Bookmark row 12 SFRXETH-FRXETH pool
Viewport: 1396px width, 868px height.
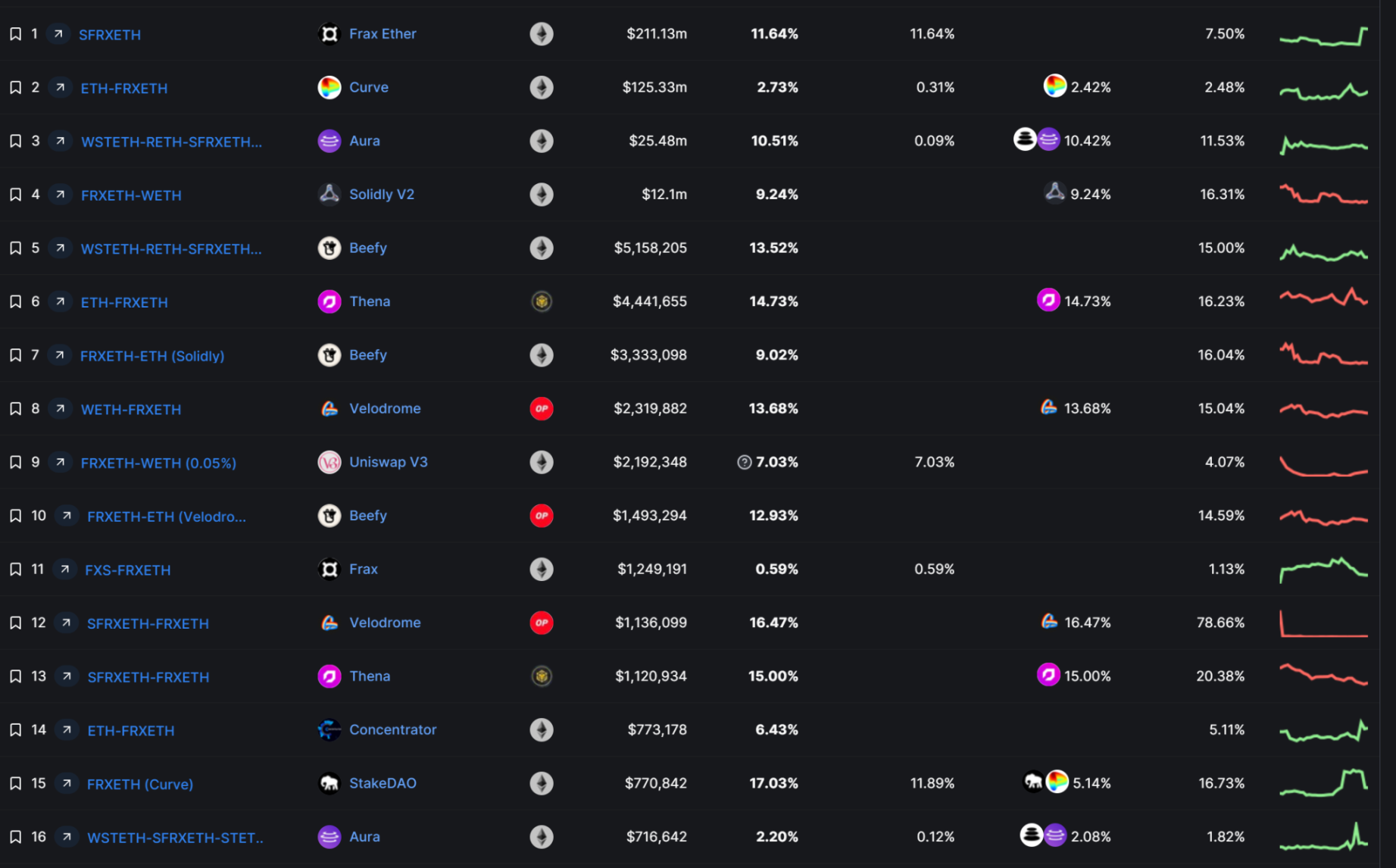(15, 623)
